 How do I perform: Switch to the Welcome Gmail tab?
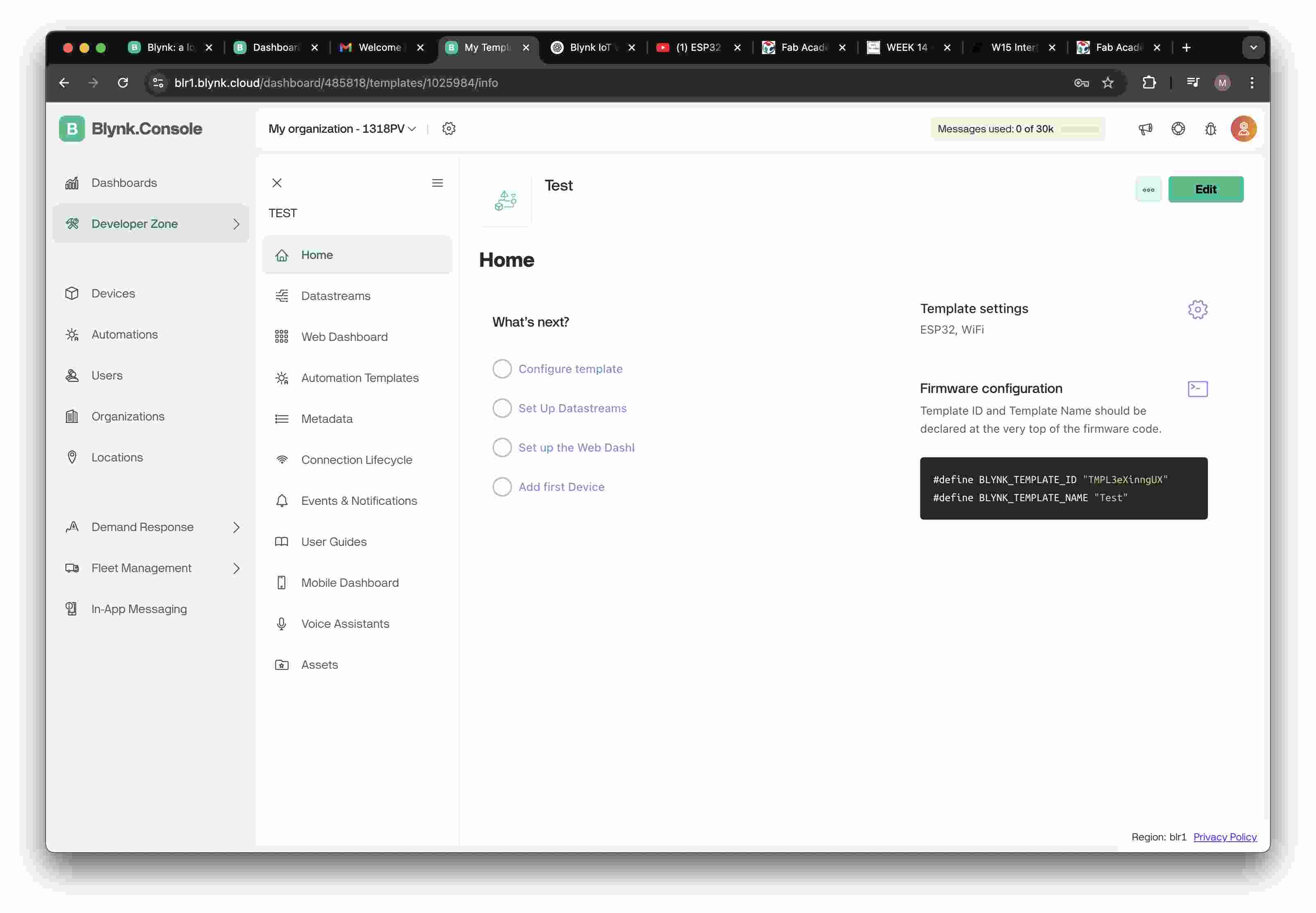382,48
